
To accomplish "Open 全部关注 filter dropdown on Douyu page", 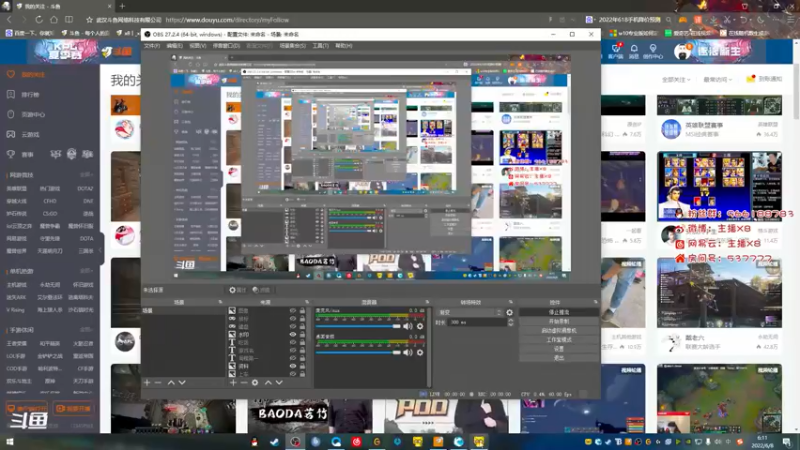I will 676,80.
